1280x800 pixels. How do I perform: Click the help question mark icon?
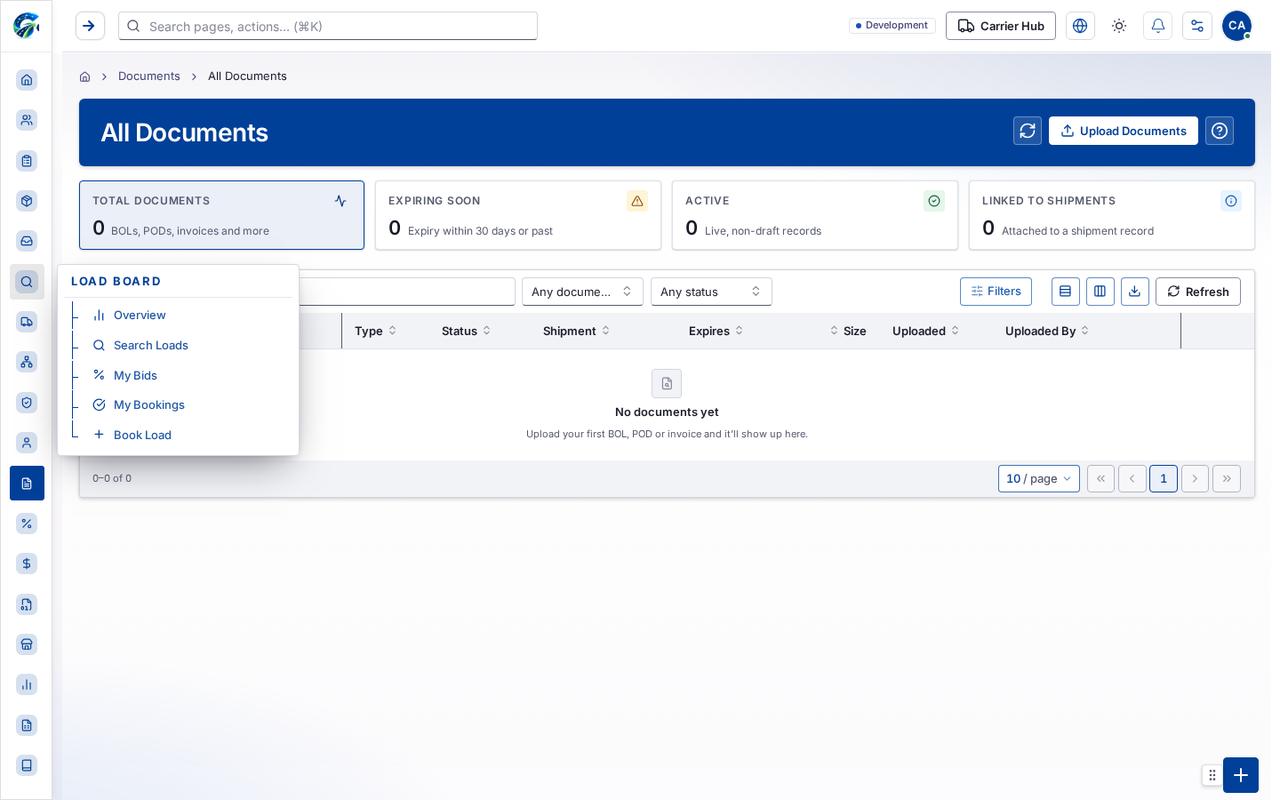(1219, 131)
